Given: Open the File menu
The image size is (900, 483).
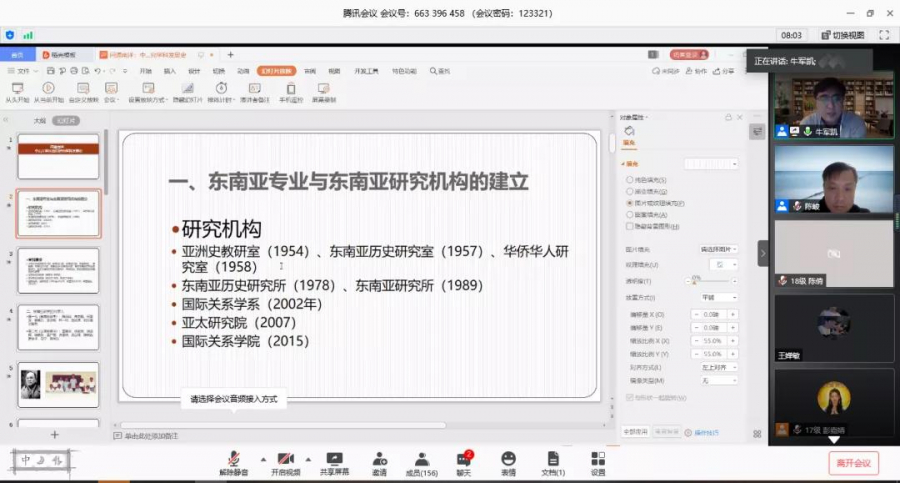Looking at the screenshot, I should [x=22, y=71].
